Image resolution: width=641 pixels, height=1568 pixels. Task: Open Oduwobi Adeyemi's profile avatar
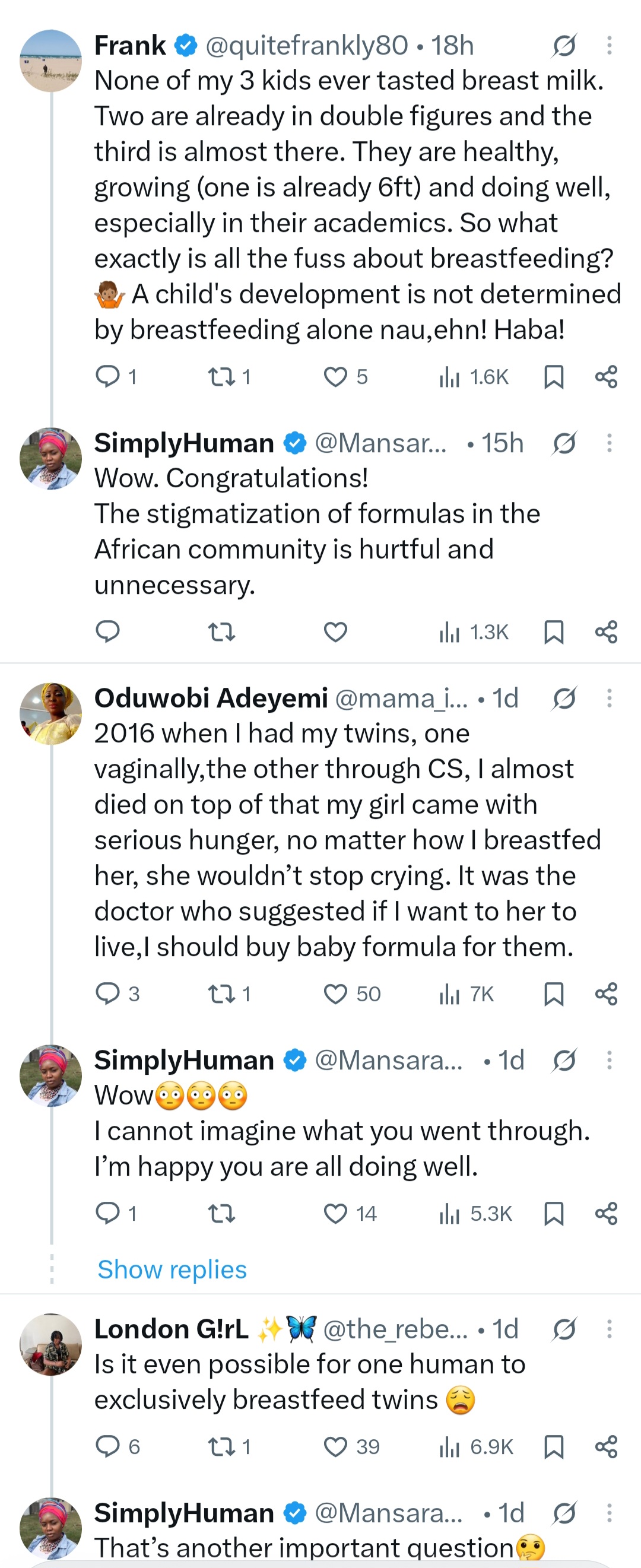pyautogui.click(x=50, y=713)
